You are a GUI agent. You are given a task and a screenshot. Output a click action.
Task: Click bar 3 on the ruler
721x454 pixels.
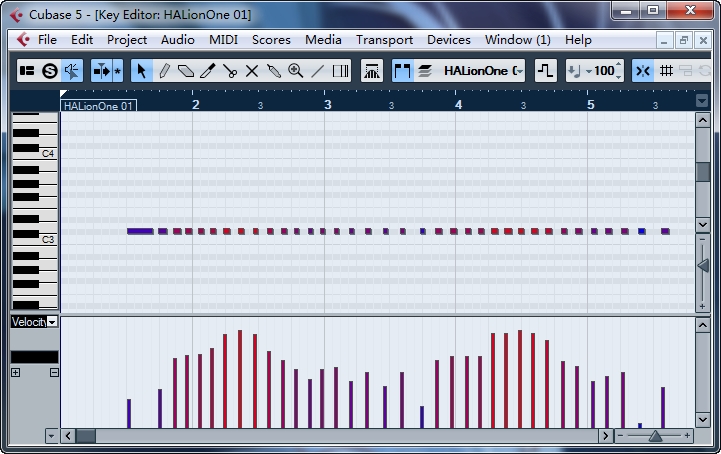pyautogui.click(x=327, y=104)
